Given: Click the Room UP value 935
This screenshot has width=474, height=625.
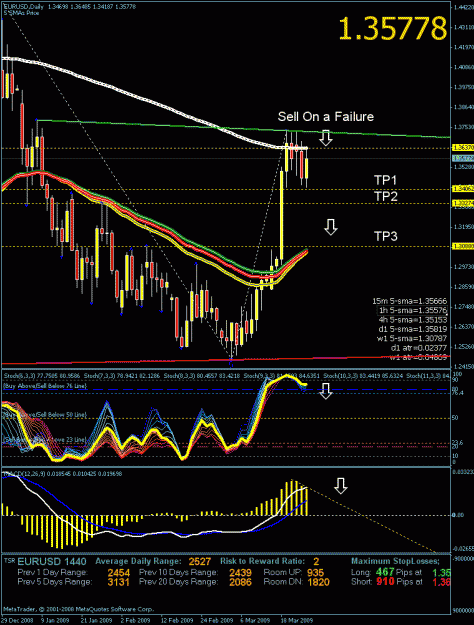Looking at the screenshot, I should (316, 573).
